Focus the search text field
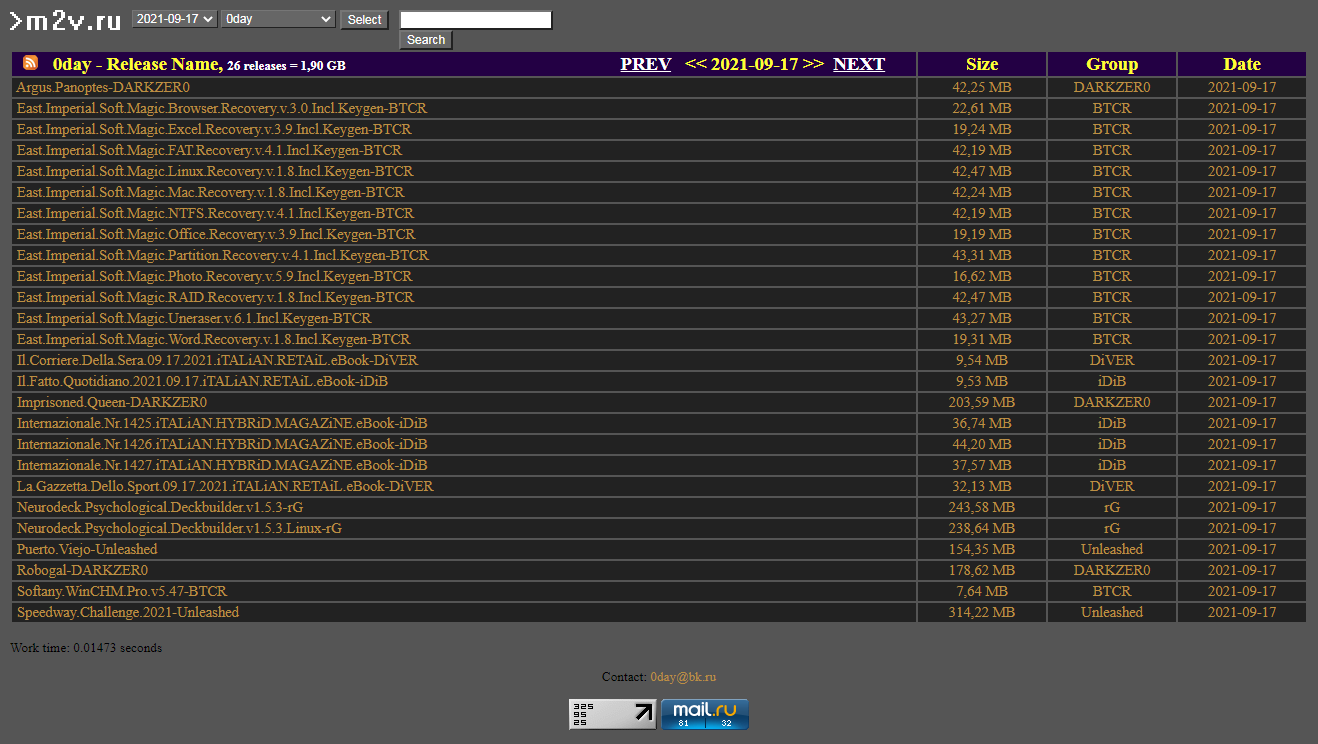 click(x=476, y=20)
